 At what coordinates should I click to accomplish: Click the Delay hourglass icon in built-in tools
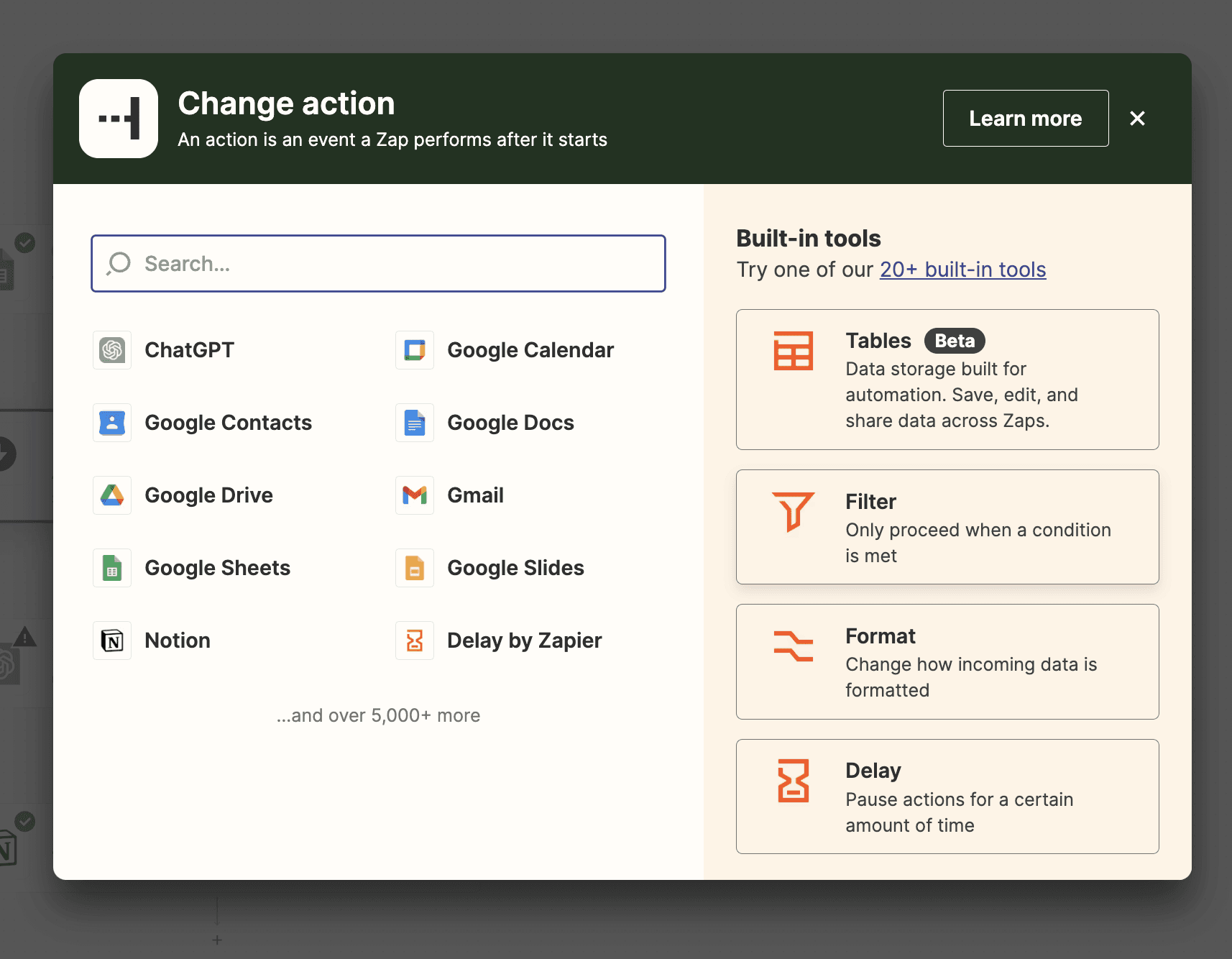[x=794, y=781]
